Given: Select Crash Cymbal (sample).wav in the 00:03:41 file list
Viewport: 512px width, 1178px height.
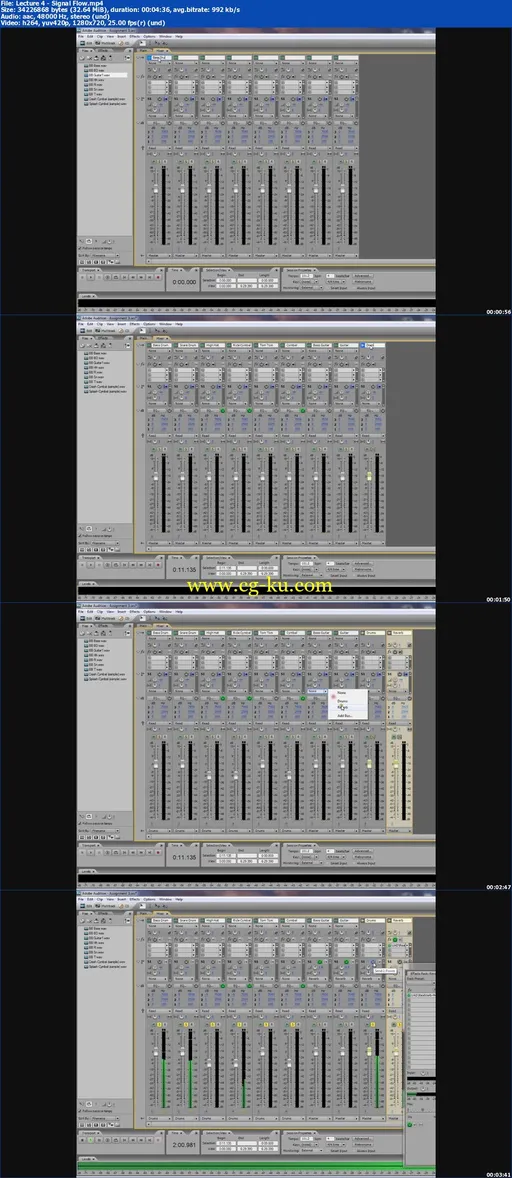Looking at the screenshot, I should click(107, 962).
